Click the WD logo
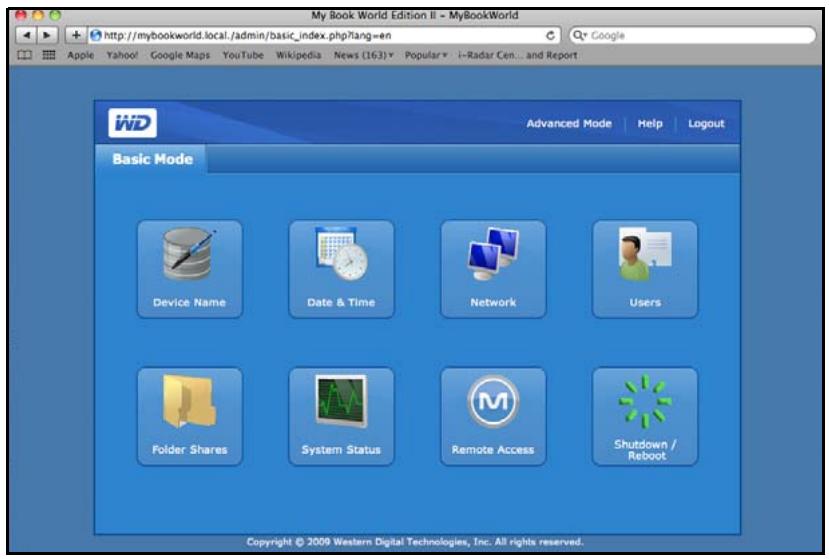This screenshot has height=559, width=829. 133,123
